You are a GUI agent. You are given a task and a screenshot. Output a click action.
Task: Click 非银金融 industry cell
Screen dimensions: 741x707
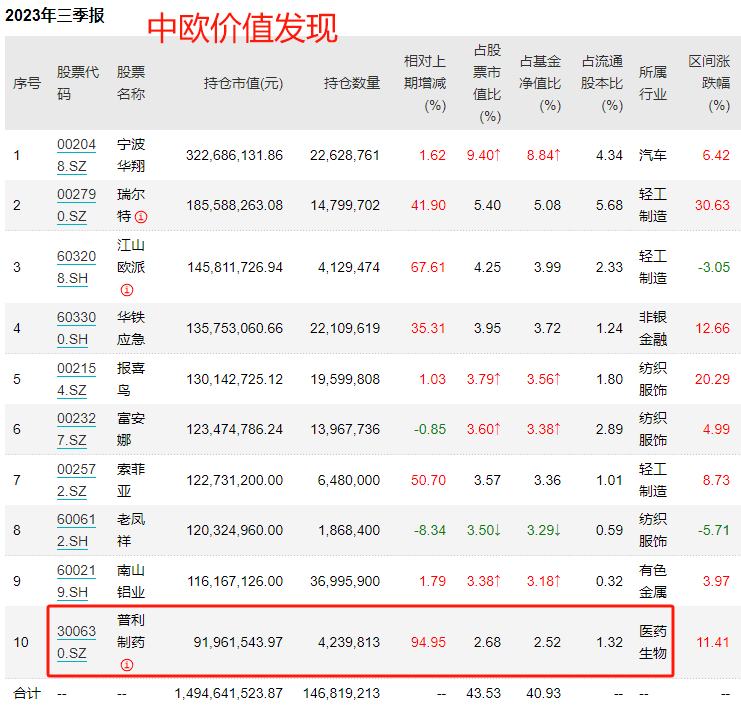[x=653, y=328]
